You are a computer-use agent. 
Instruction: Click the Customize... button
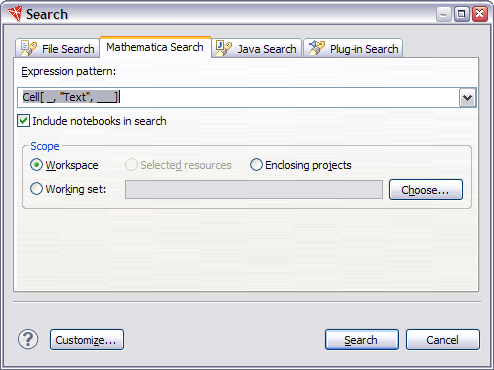pos(87,340)
